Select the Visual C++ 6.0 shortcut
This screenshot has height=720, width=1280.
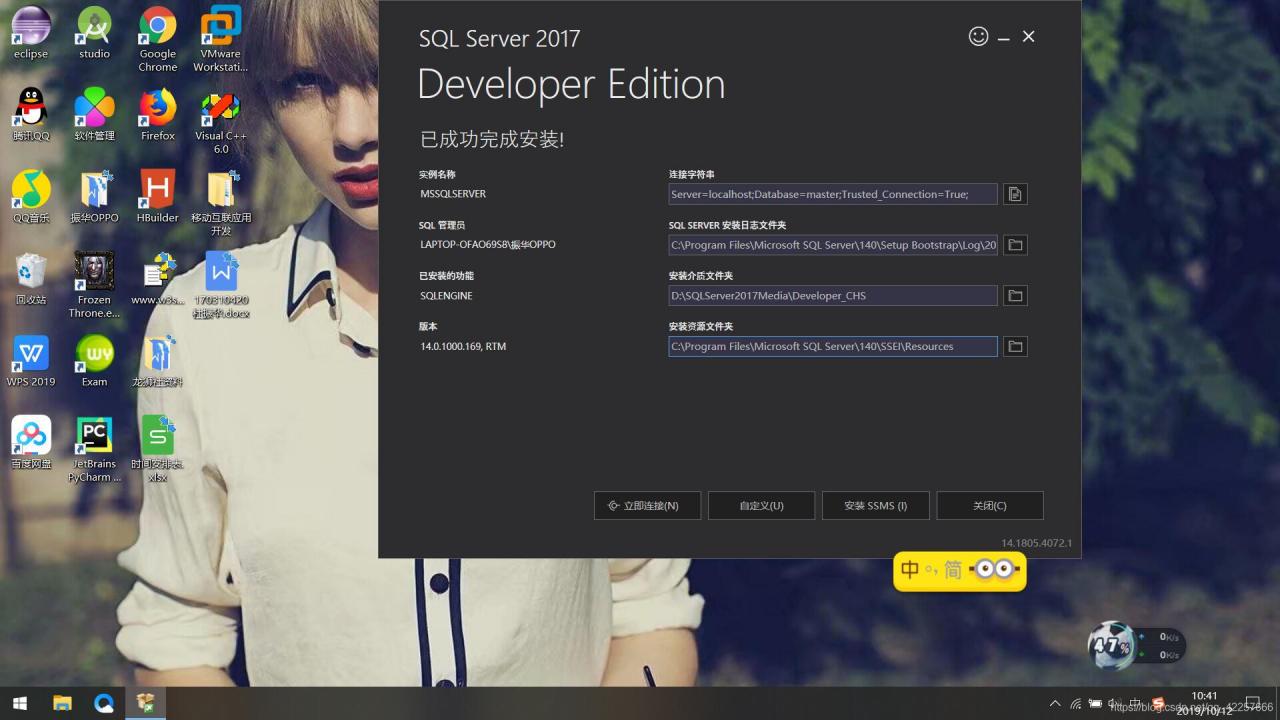[x=220, y=121]
